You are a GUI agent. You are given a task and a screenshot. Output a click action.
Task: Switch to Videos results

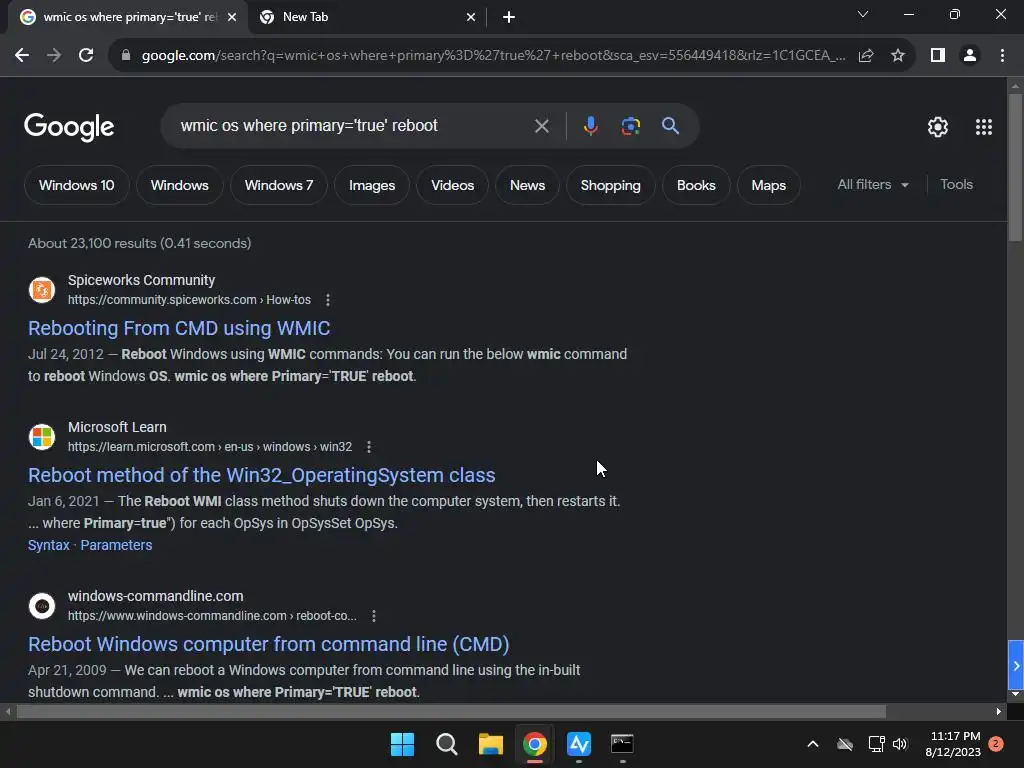coord(453,185)
